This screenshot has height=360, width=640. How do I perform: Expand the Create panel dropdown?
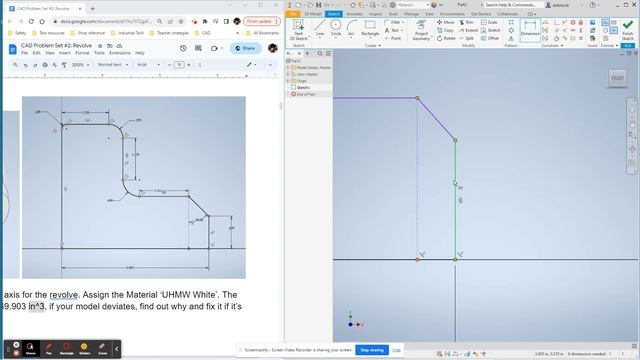click(x=373, y=45)
